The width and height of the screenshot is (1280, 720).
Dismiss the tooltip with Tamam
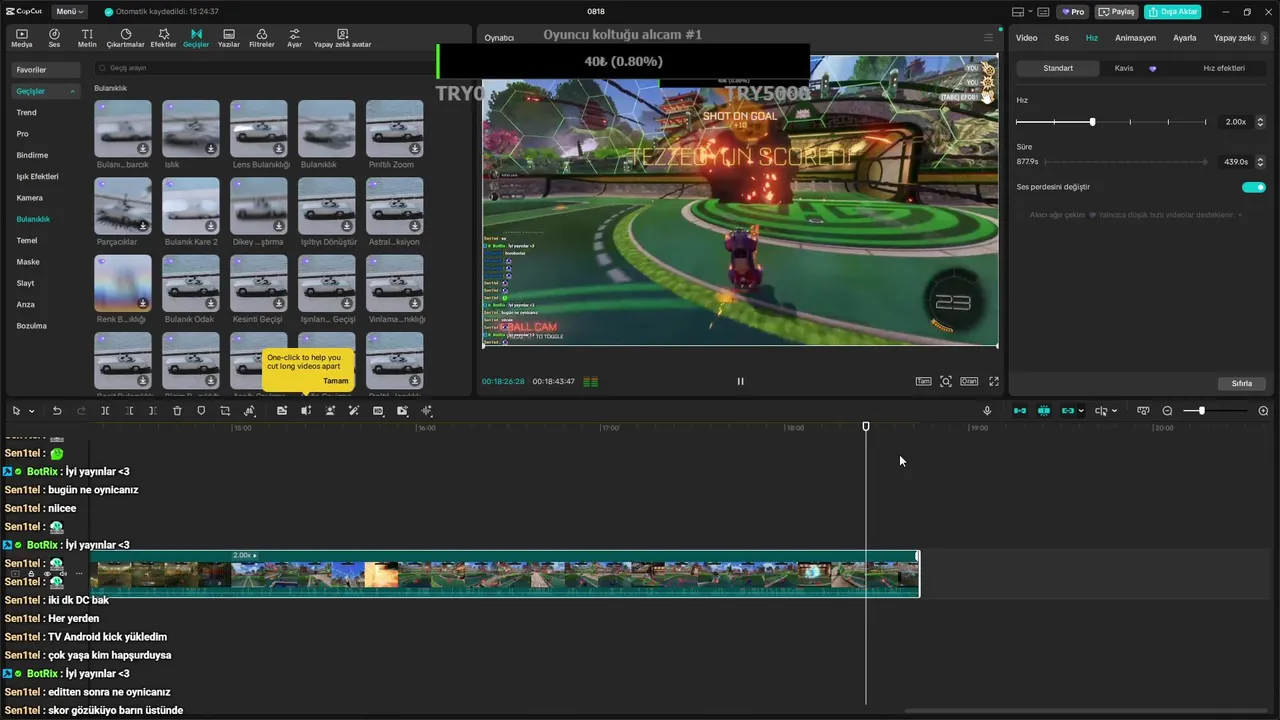tap(336, 381)
